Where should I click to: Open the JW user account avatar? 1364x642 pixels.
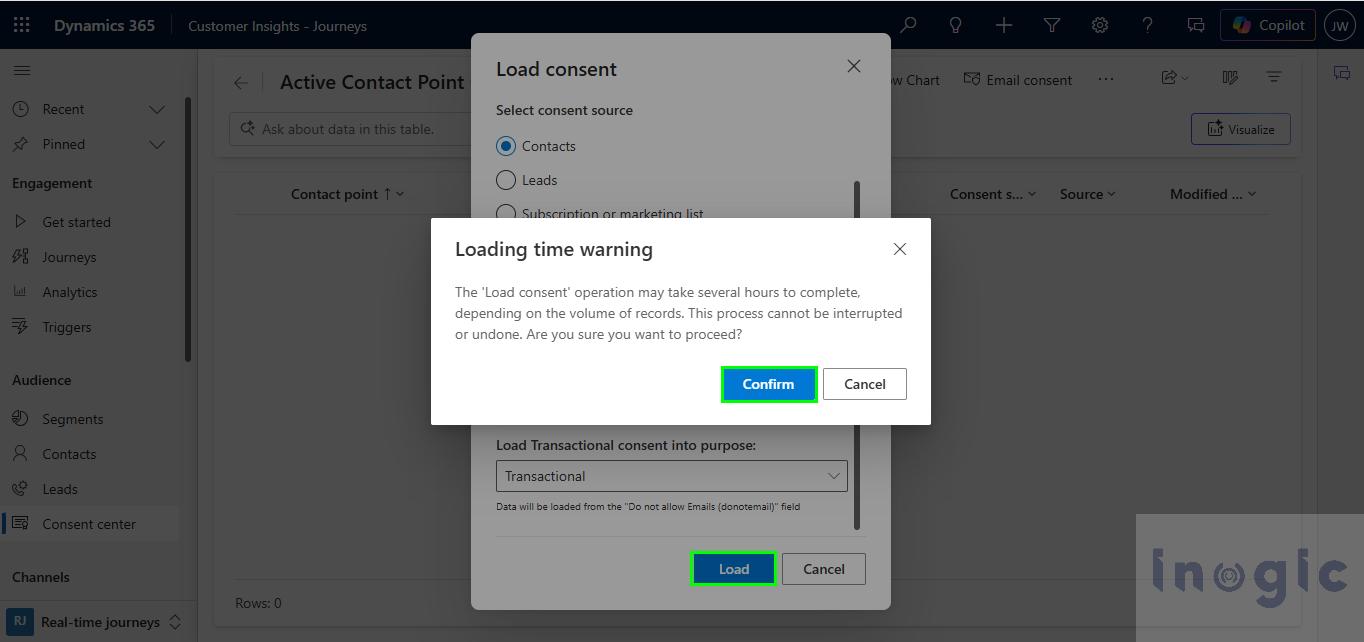pyautogui.click(x=1339, y=25)
